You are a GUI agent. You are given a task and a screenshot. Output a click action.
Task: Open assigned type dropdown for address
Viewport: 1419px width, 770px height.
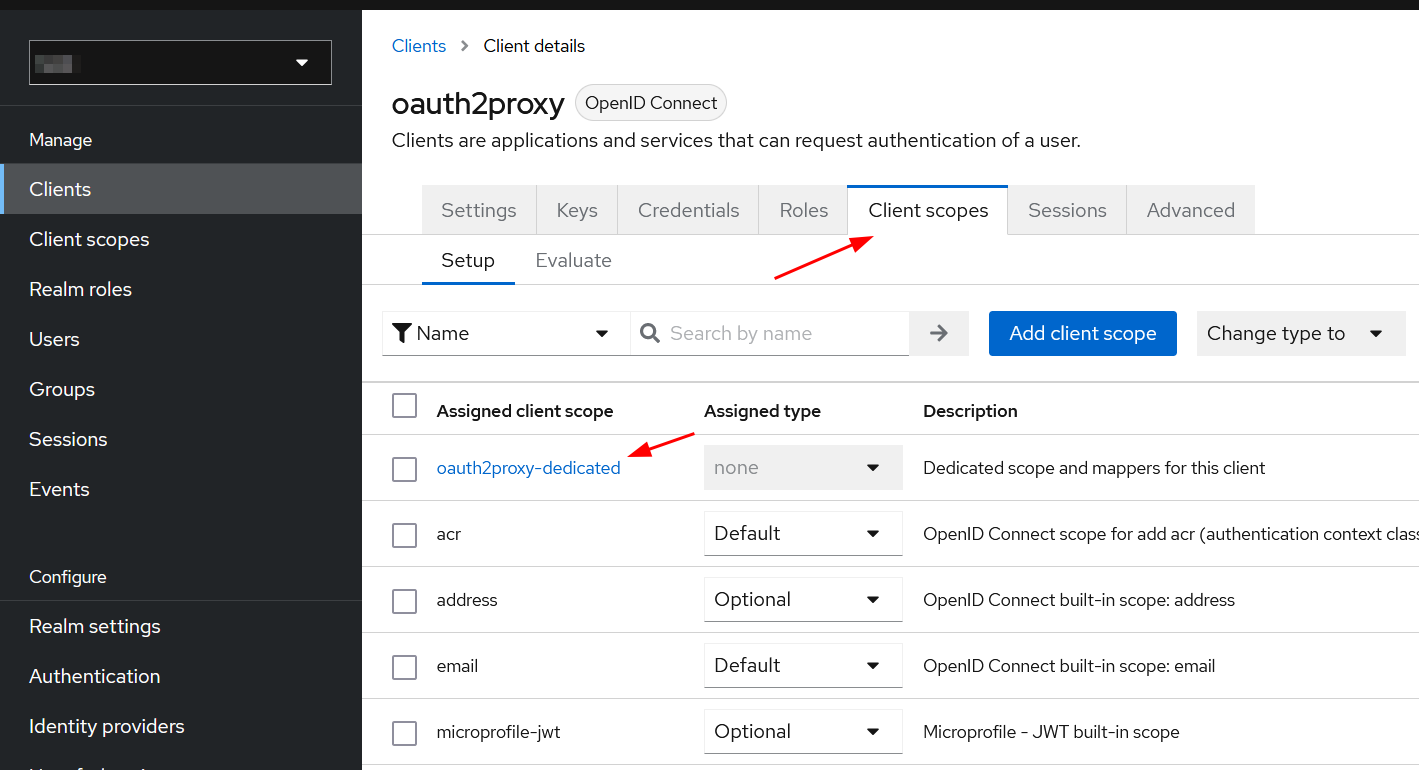(802, 600)
